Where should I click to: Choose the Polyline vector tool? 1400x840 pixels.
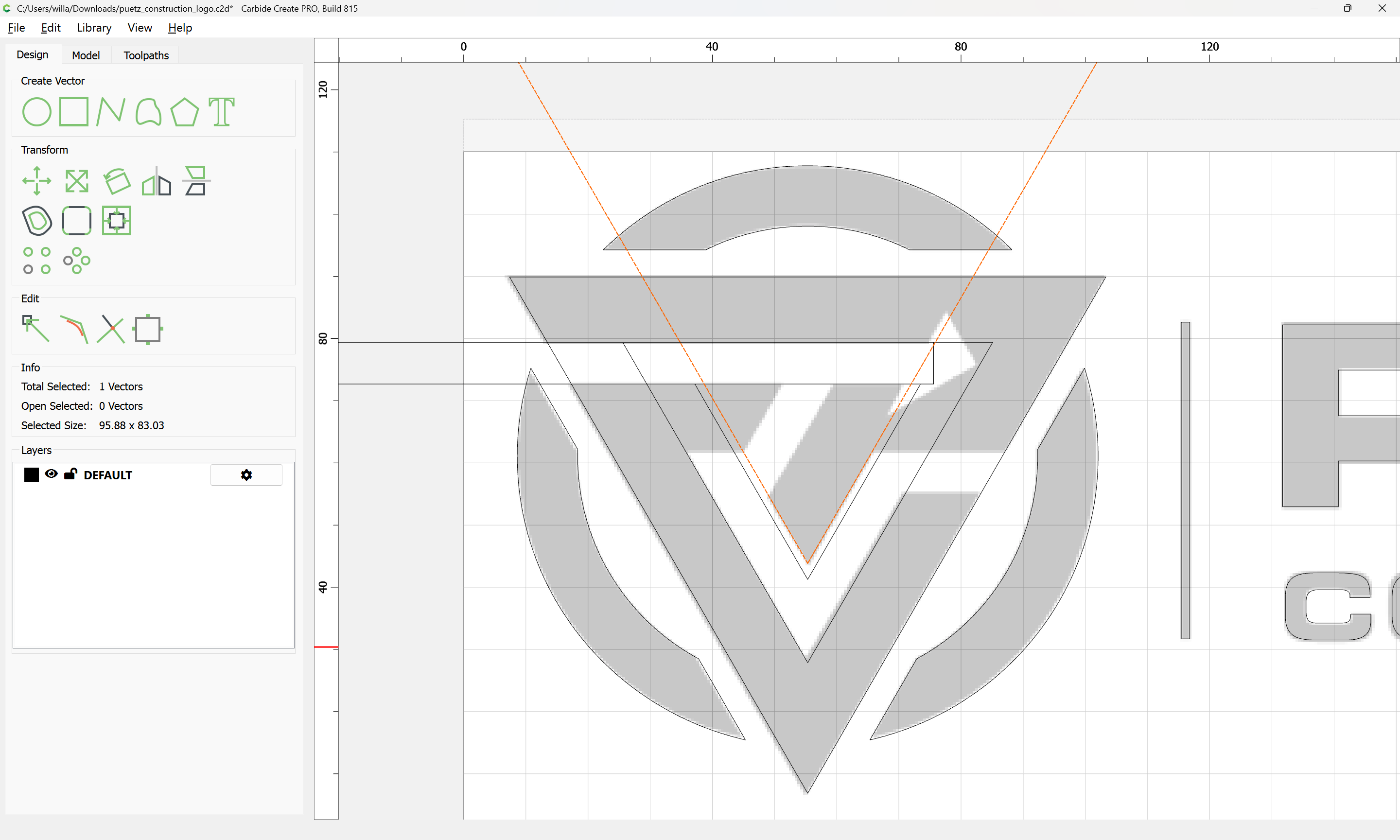[110, 111]
